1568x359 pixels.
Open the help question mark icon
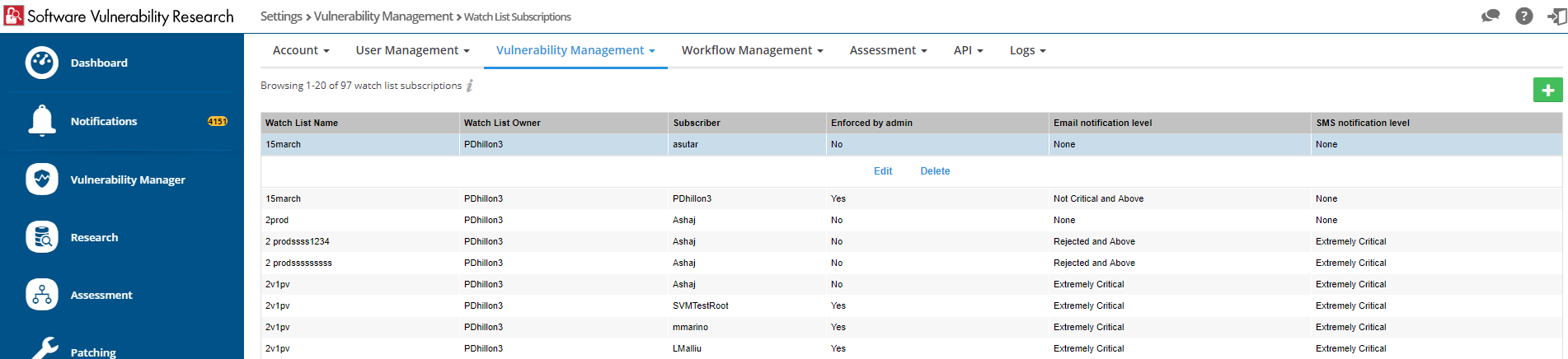tap(1524, 16)
